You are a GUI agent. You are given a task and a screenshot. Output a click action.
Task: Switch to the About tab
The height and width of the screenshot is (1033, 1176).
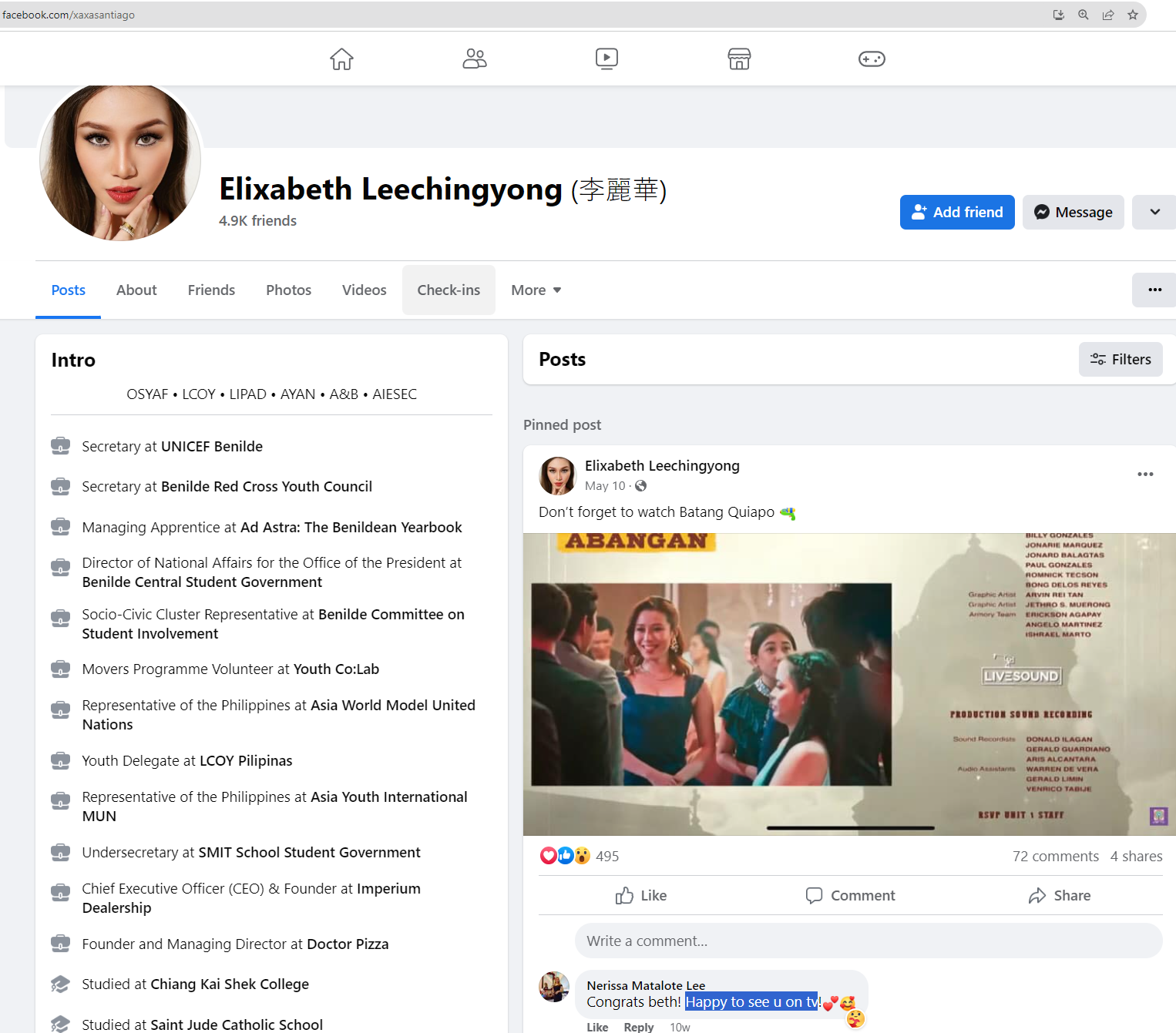(136, 290)
